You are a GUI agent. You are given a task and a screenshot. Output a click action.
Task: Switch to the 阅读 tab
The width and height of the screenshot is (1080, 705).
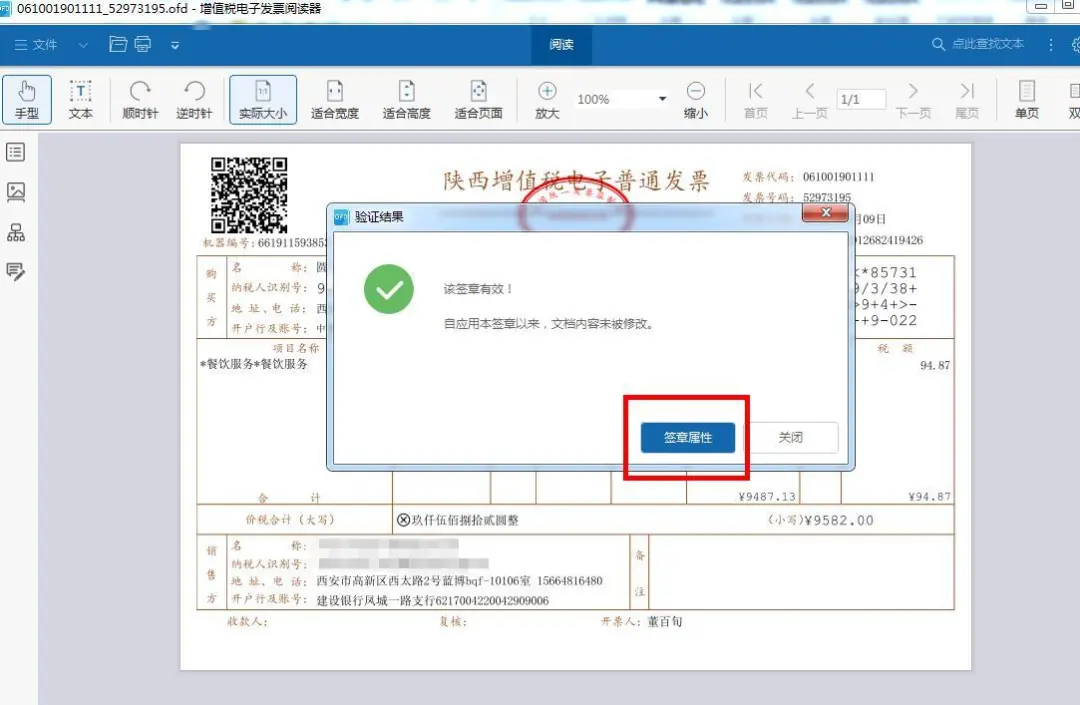point(561,45)
